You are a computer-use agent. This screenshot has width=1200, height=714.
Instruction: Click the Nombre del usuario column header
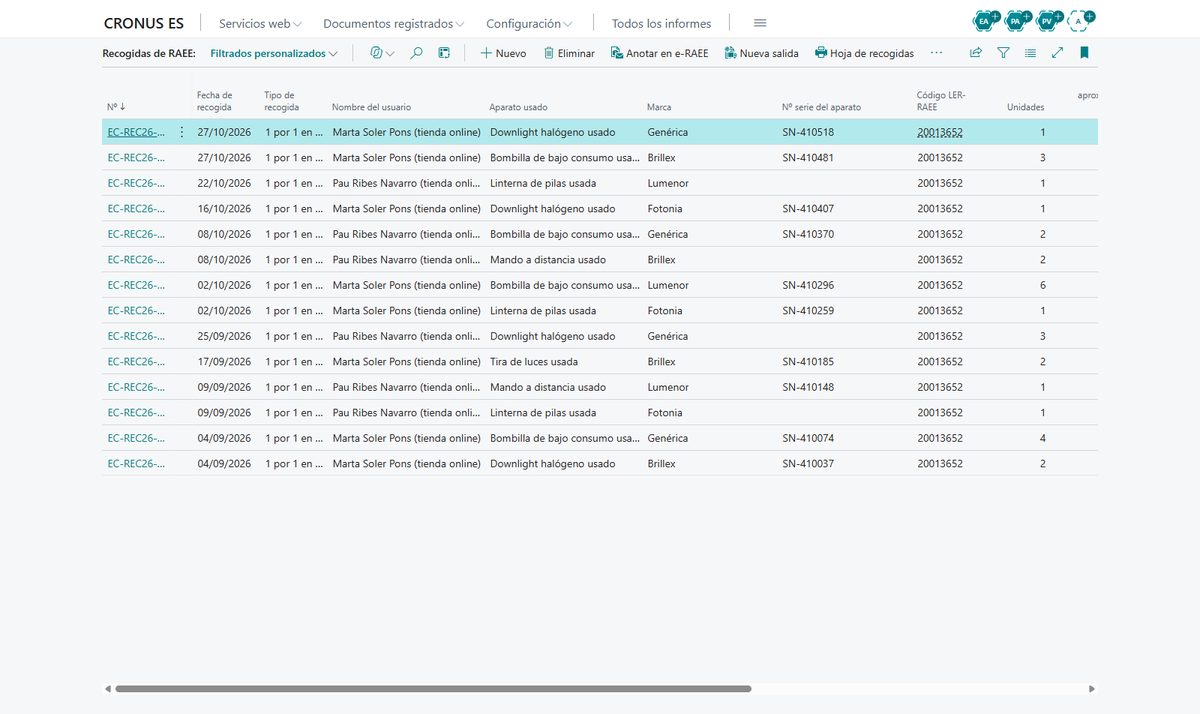click(x=371, y=107)
